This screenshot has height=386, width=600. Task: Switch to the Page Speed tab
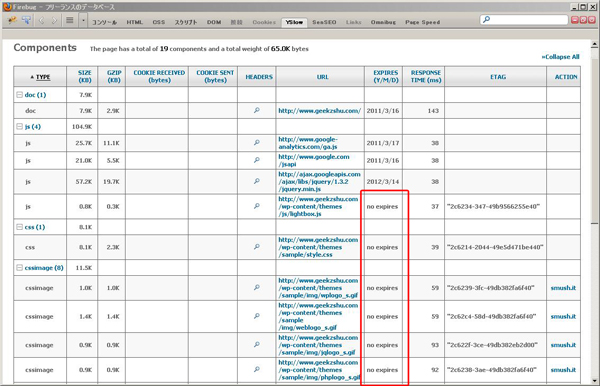click(422, 22)
